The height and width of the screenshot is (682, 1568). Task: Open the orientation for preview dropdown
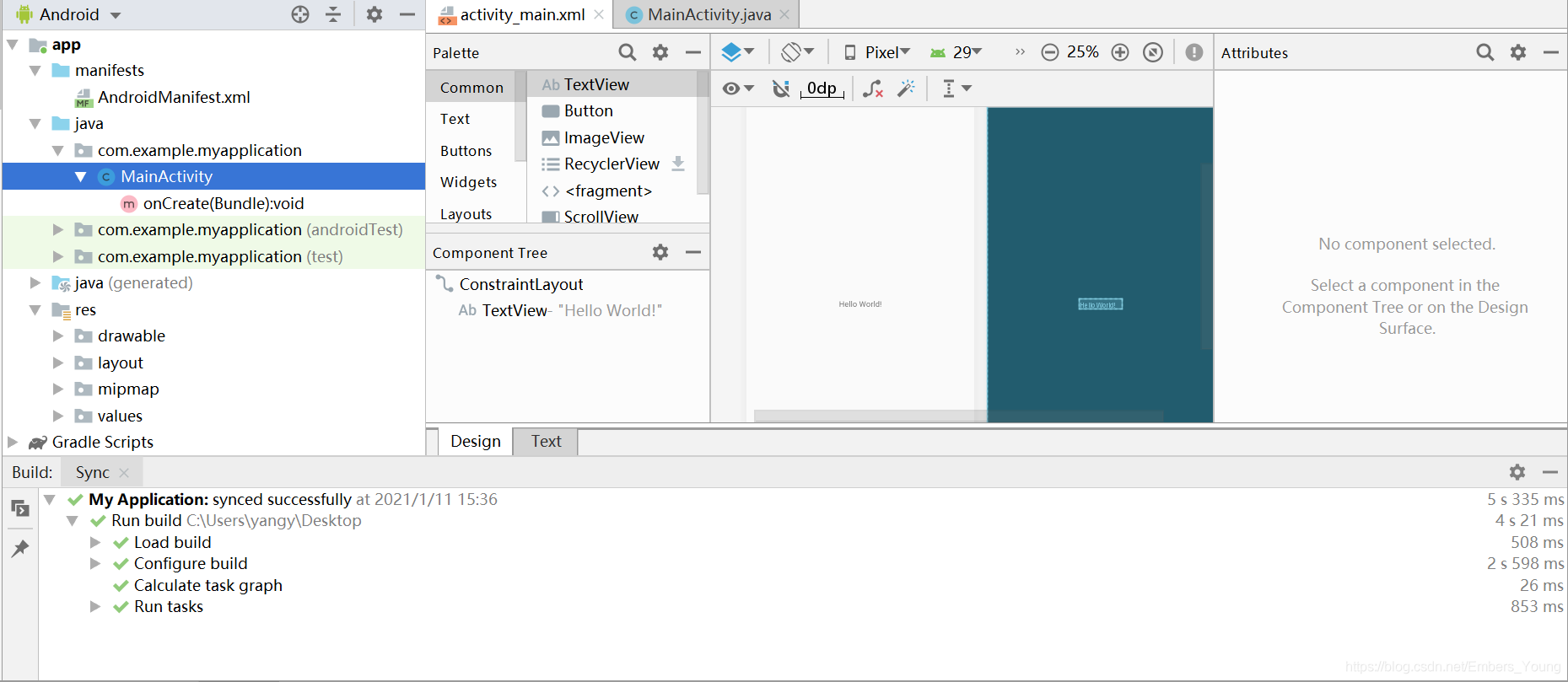pyautogui.click(x=797, y=52)
